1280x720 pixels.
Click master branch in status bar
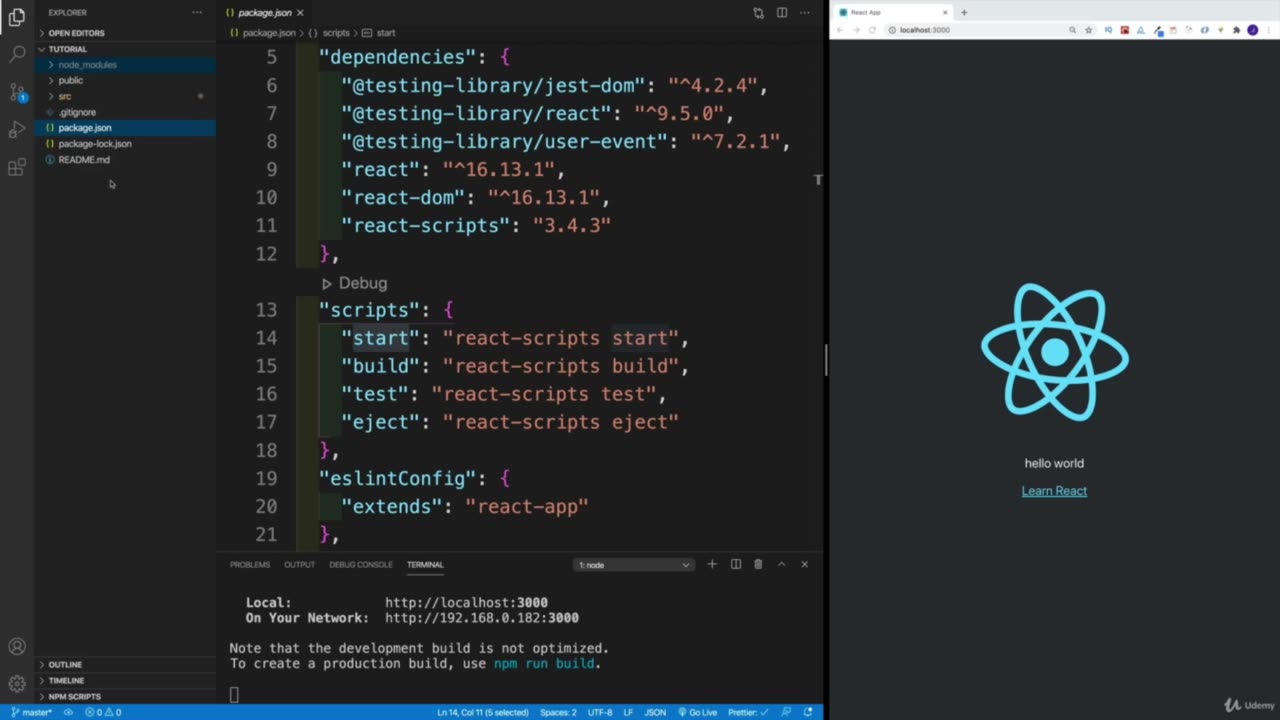(x=31, y=712)
